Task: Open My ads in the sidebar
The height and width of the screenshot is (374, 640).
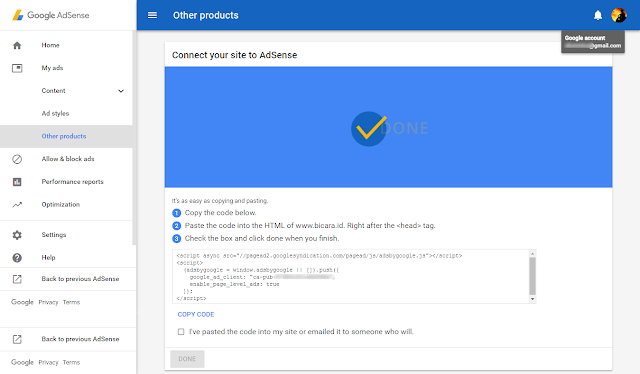Action: 52,68
